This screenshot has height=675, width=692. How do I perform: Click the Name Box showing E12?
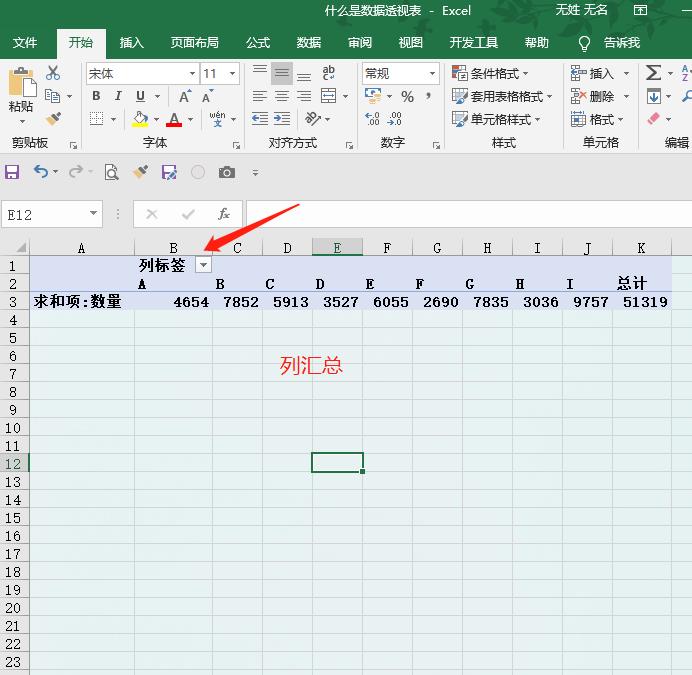click(x=52, y=215)
